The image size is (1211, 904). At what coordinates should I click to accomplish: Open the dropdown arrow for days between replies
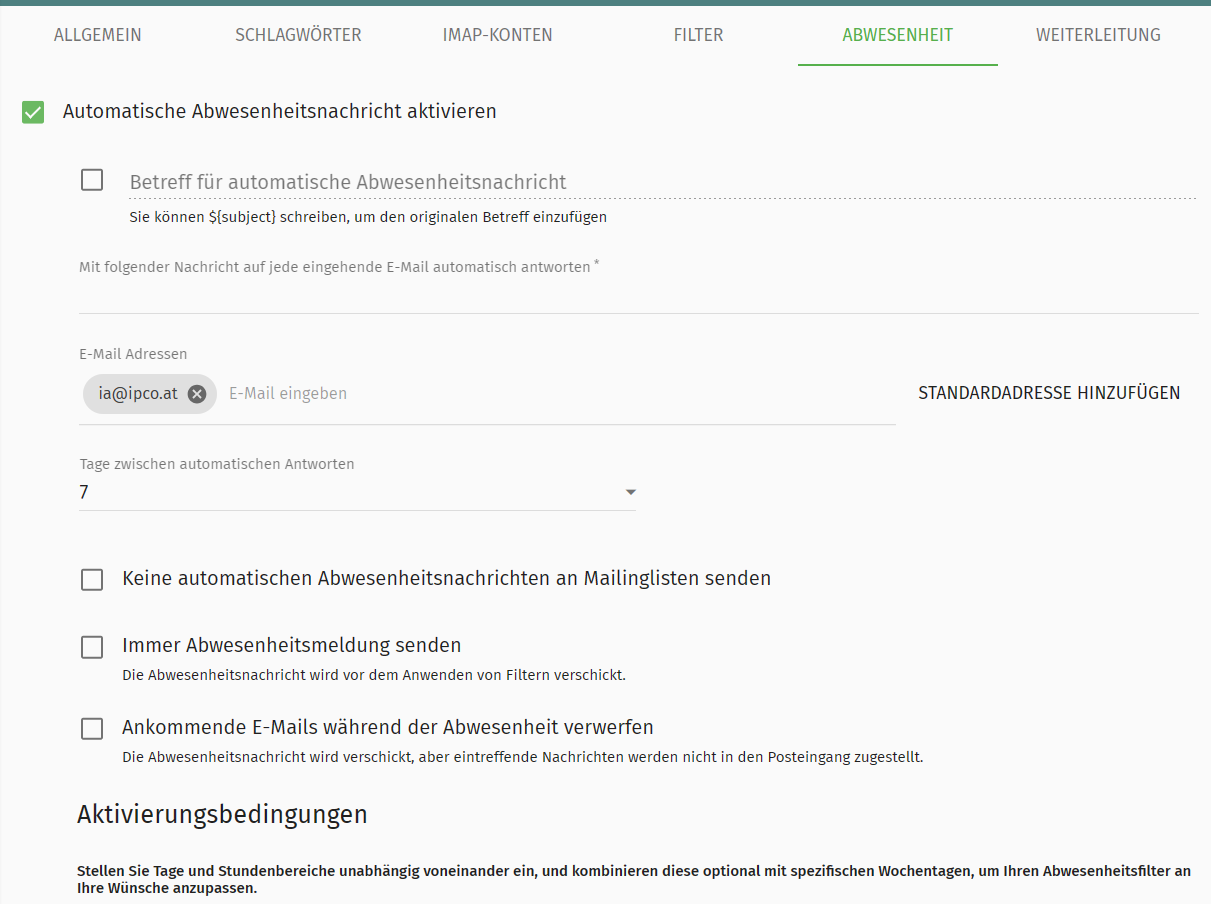[630, 492]
